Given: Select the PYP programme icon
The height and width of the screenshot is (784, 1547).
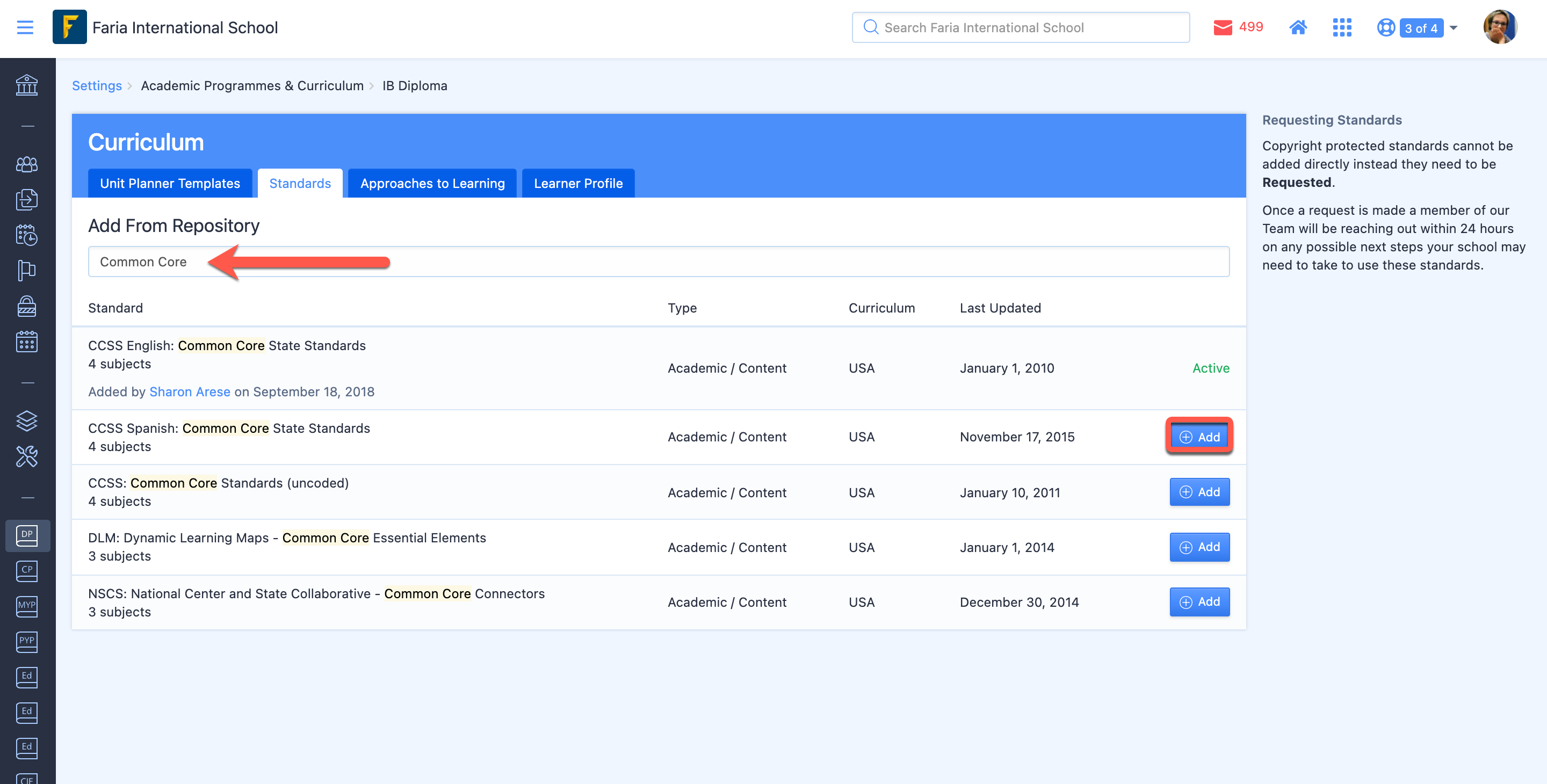Looking at the screenshot, I should (26, 641).
